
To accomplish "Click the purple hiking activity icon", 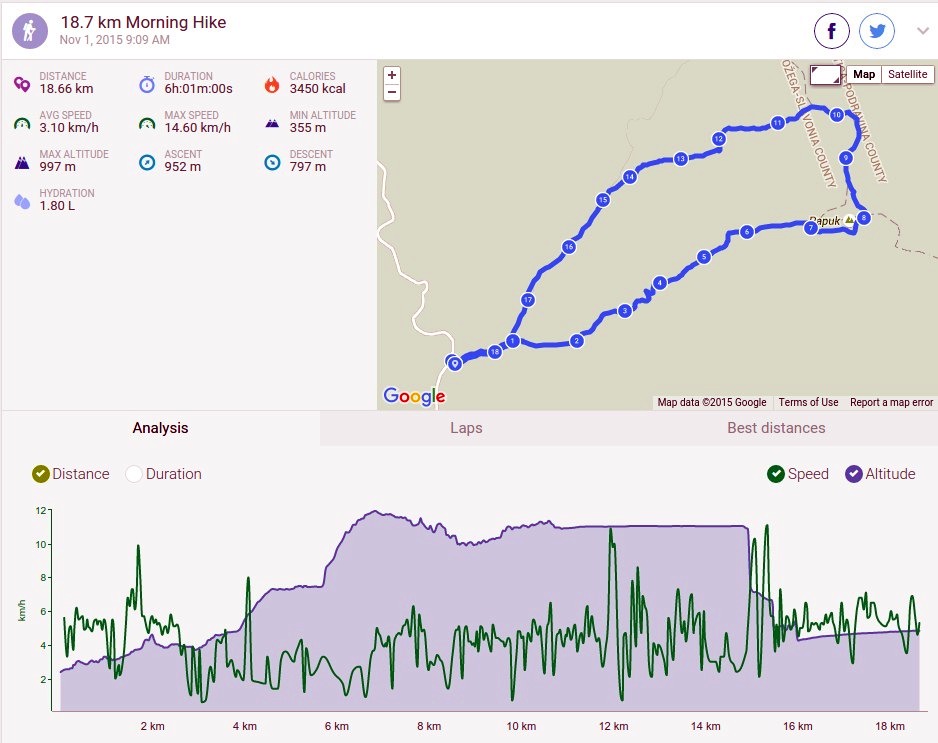I will coord(30,31).
